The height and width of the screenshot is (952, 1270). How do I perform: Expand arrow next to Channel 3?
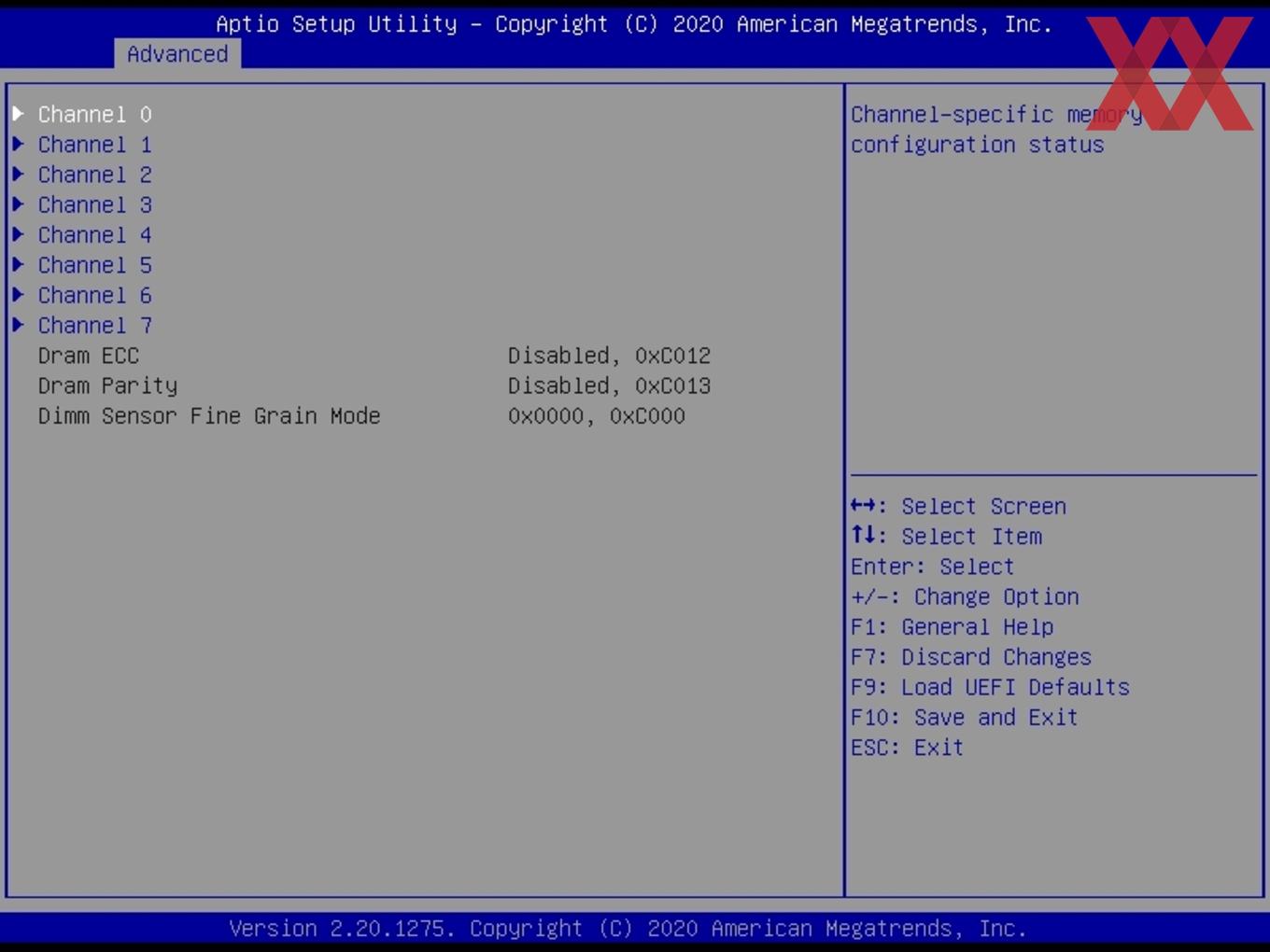(18, 203)
